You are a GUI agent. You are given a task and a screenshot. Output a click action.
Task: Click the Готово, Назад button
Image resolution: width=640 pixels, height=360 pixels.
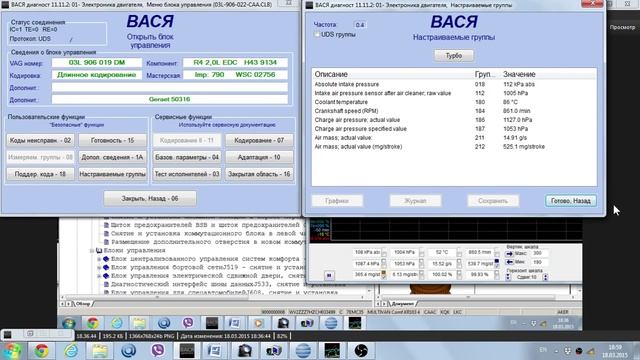[570, 201]
